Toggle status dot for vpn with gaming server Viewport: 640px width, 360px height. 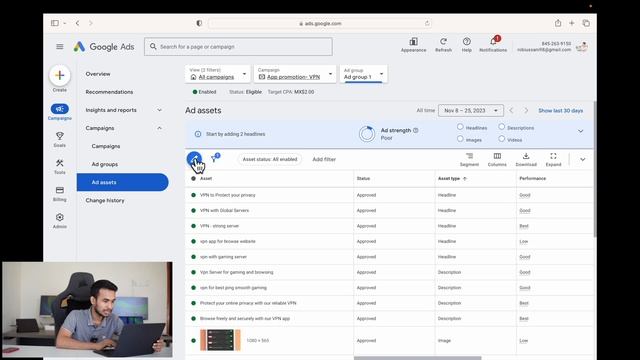[x=193, y=257]
